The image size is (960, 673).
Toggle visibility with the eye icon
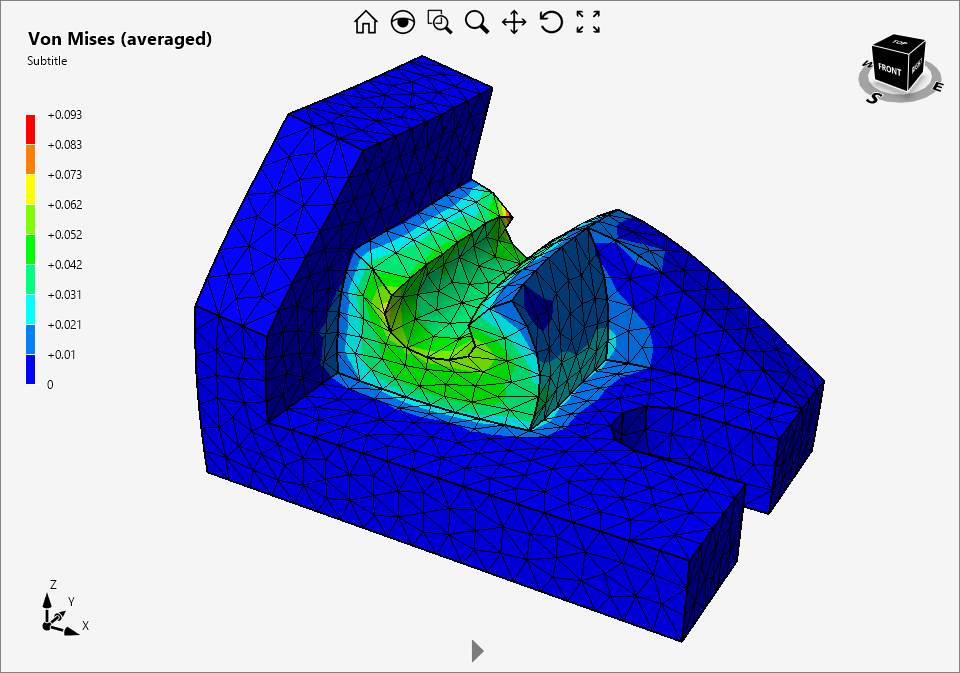[x=403, y=21]
